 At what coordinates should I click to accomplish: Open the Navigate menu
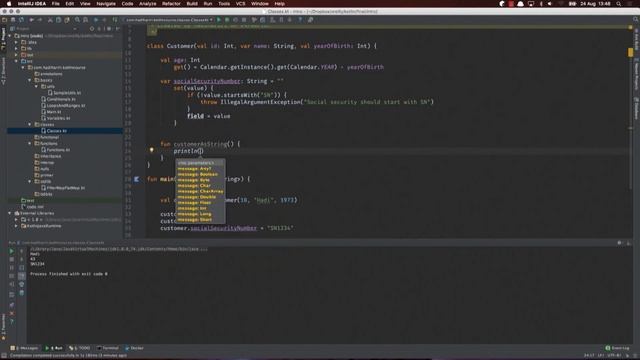pyautogui.click(x=106, y=4)
